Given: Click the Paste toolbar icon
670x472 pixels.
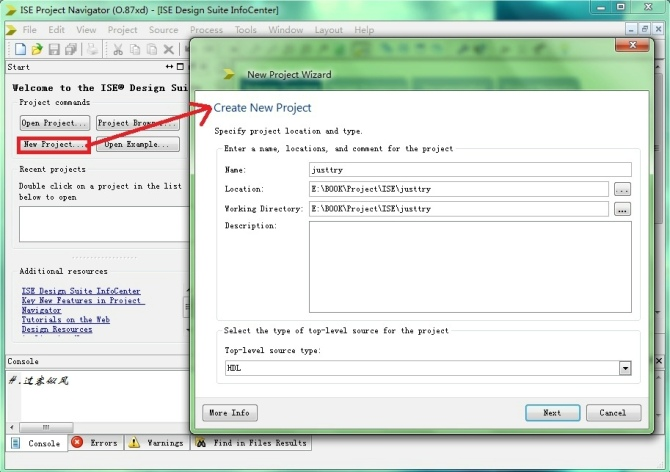Looking at the screenshot, I should tap(152, 49).
